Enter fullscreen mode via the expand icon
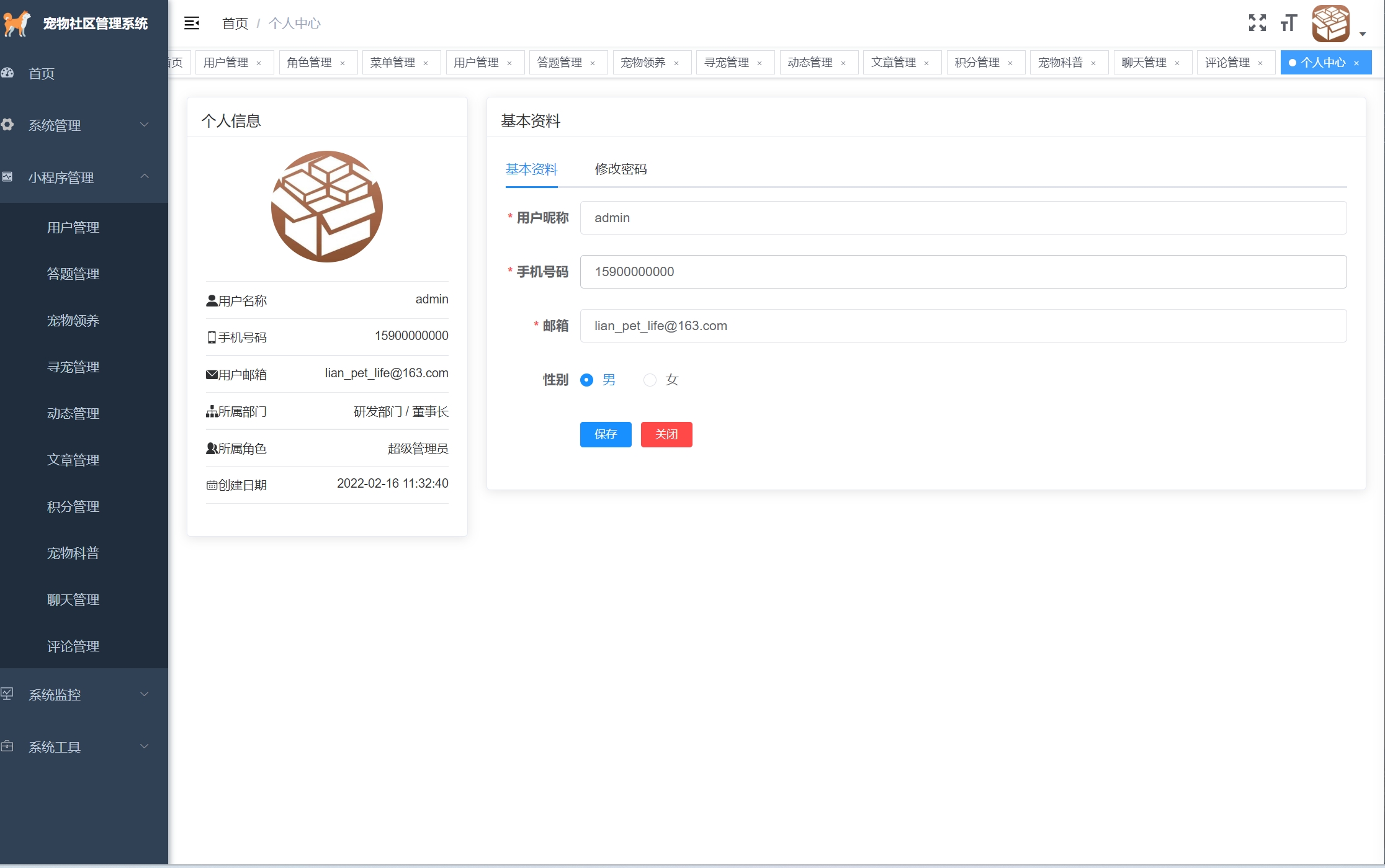Viewport: 1385px width, 868px height. pos(1257,23)
